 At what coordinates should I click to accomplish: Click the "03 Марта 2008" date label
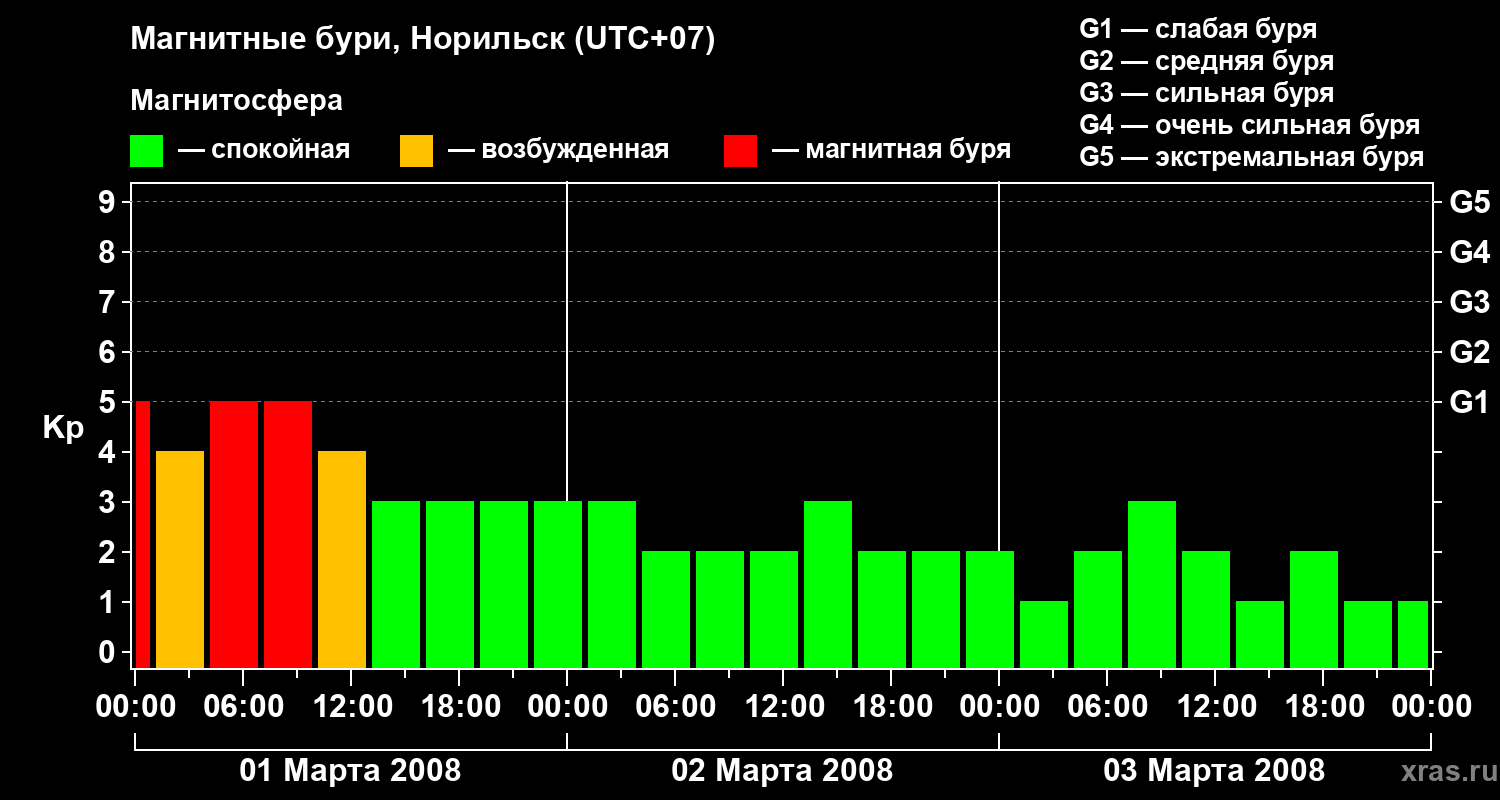point(1214,771)
